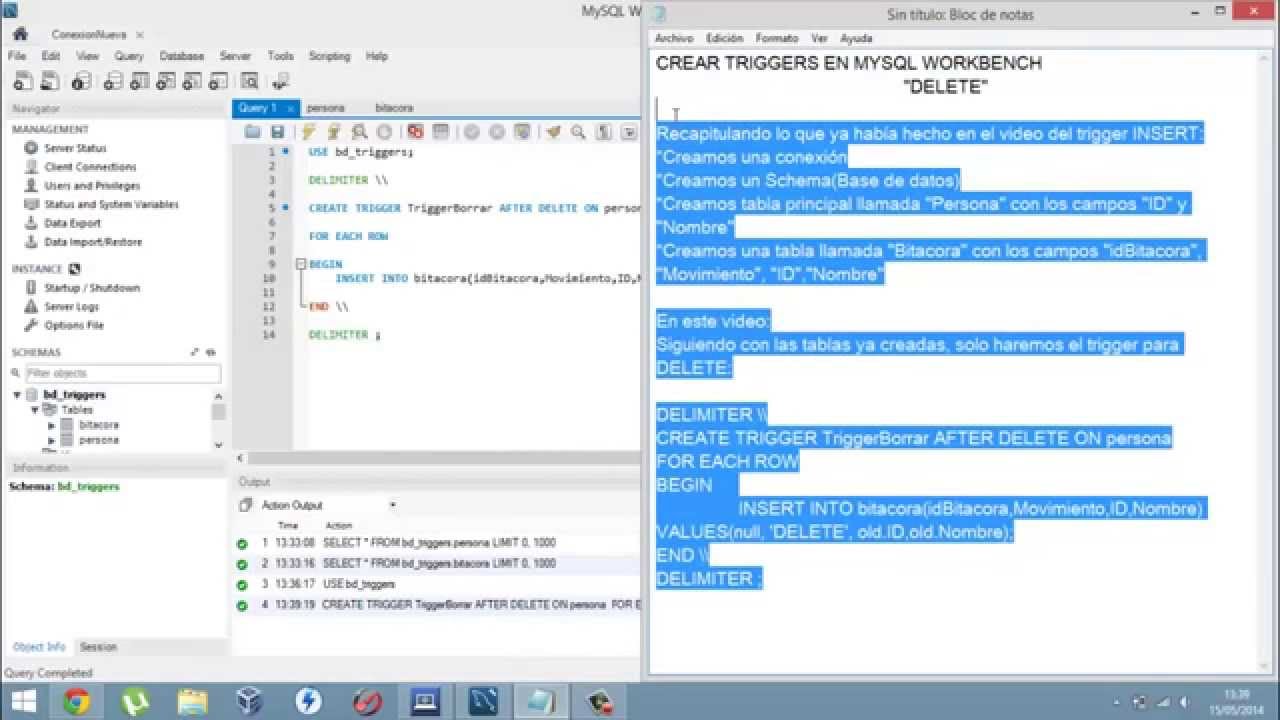Execute the statement under cursor icon
The width and height of the screenshot is (1280, 720).
coord(334,132)
